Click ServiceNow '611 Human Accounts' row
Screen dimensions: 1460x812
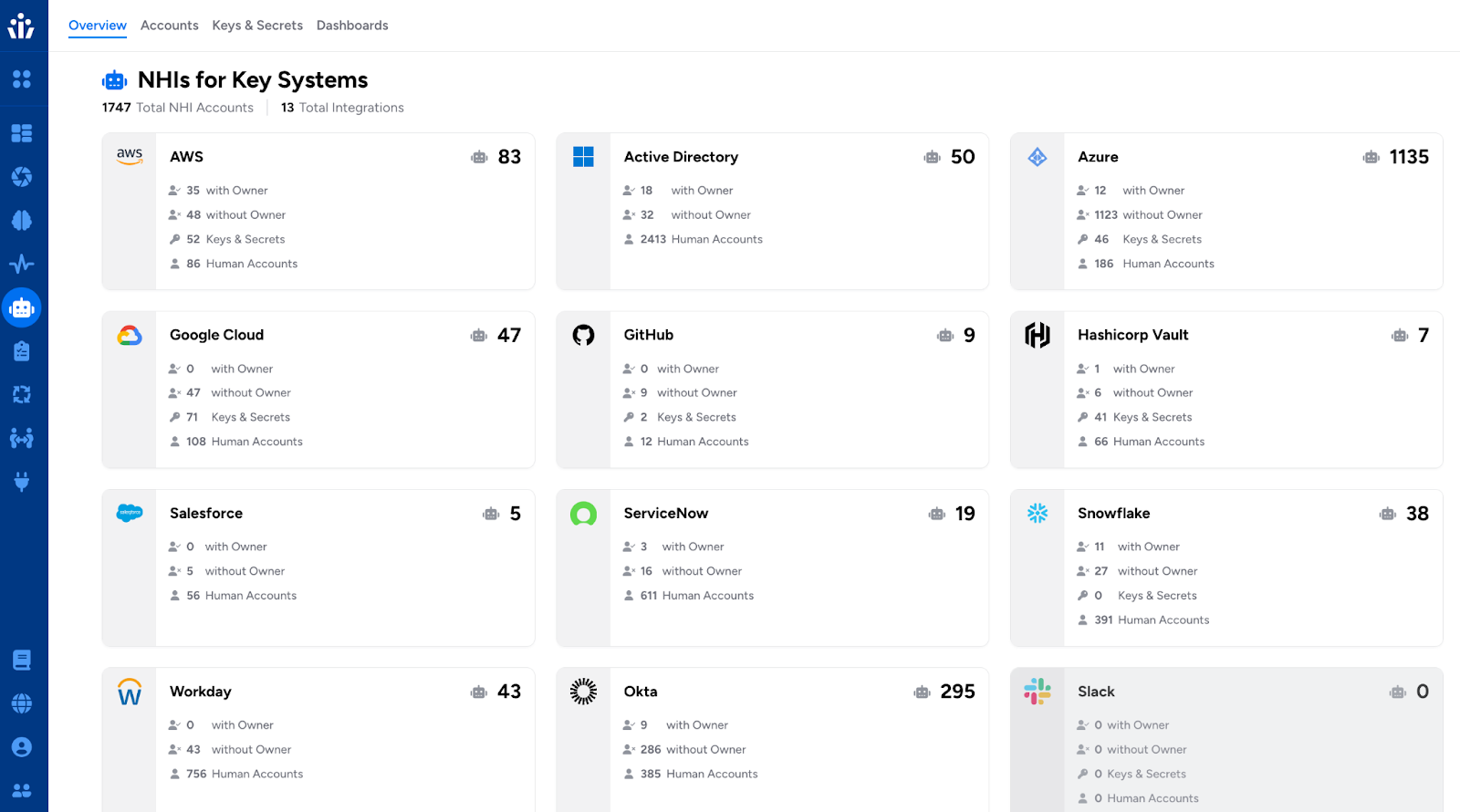point(688,596)
